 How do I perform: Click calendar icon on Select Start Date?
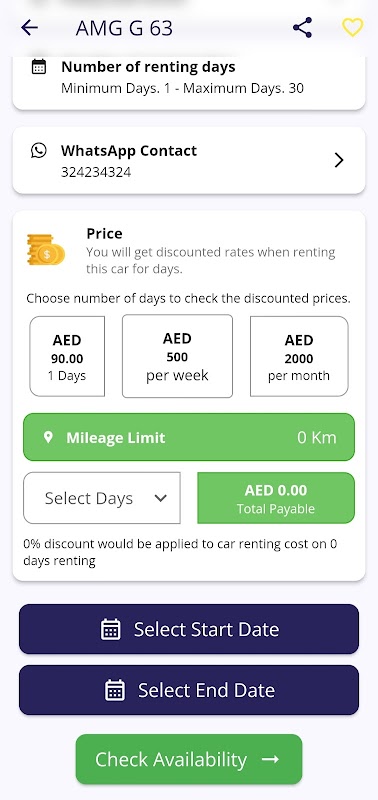[x=111, y=629]
